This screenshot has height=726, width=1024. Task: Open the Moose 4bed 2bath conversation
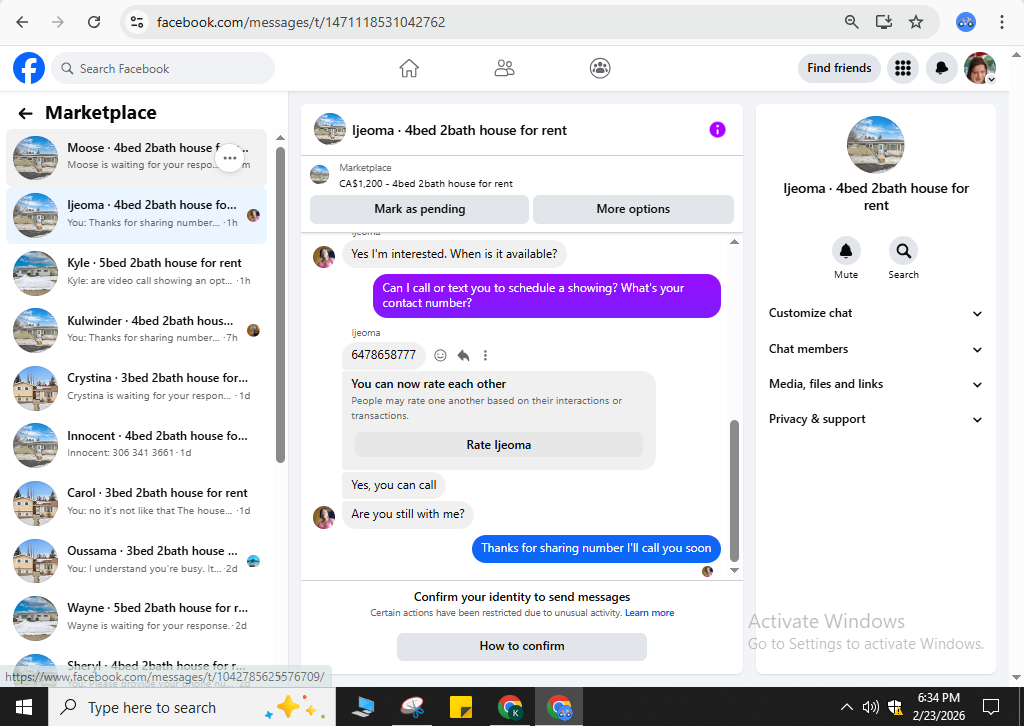136,157
